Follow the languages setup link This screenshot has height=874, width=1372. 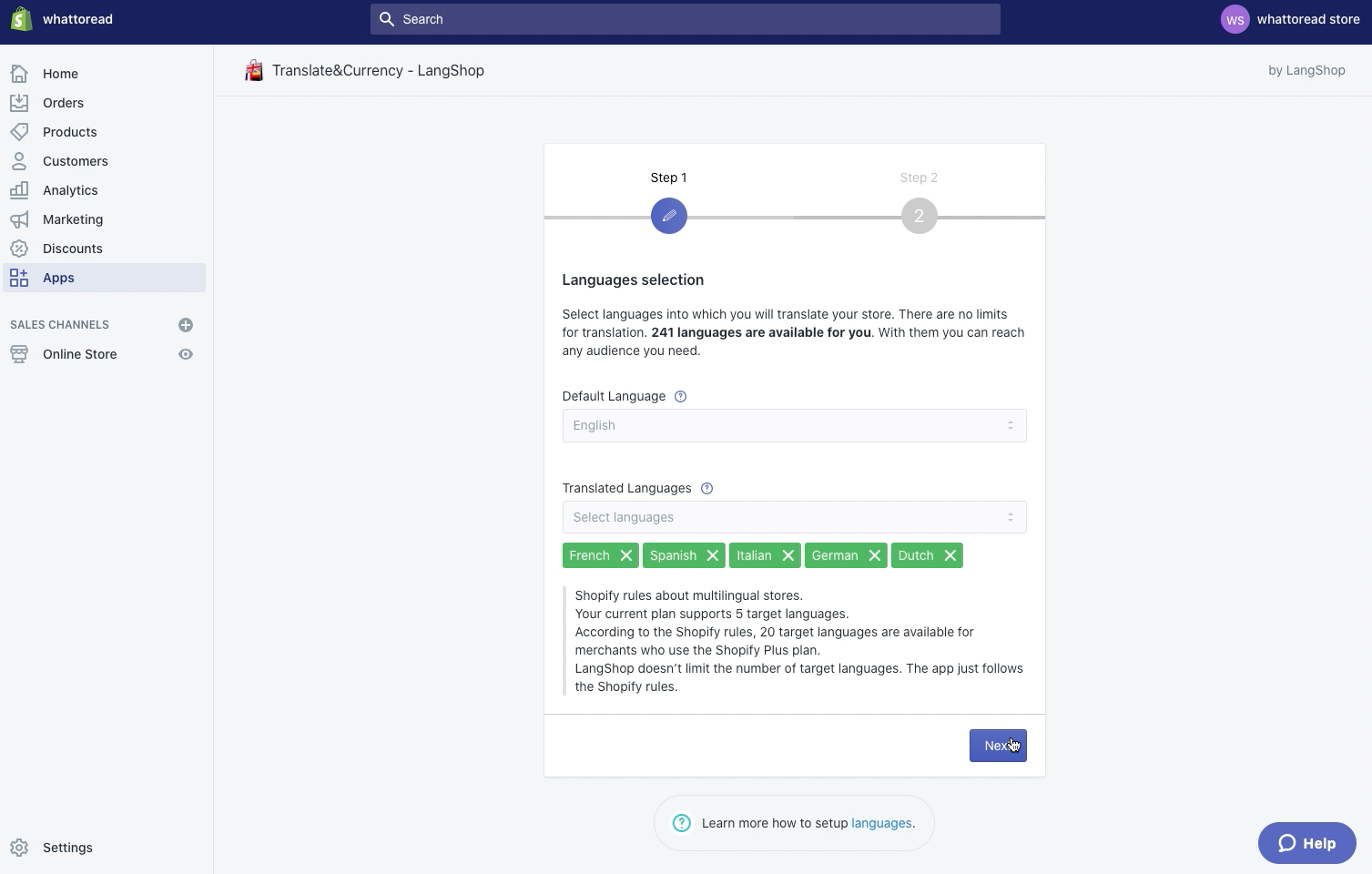tap(881, 823)
